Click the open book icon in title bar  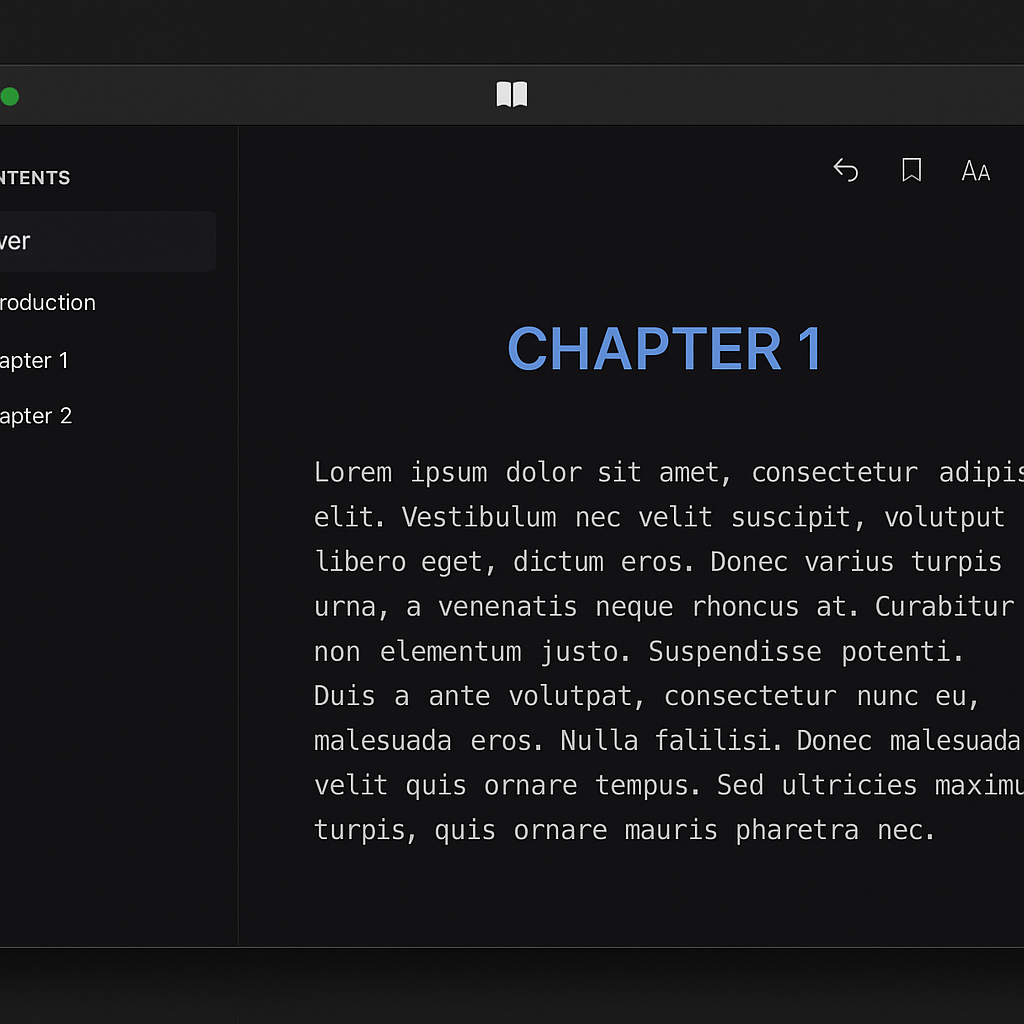[511, 95]
